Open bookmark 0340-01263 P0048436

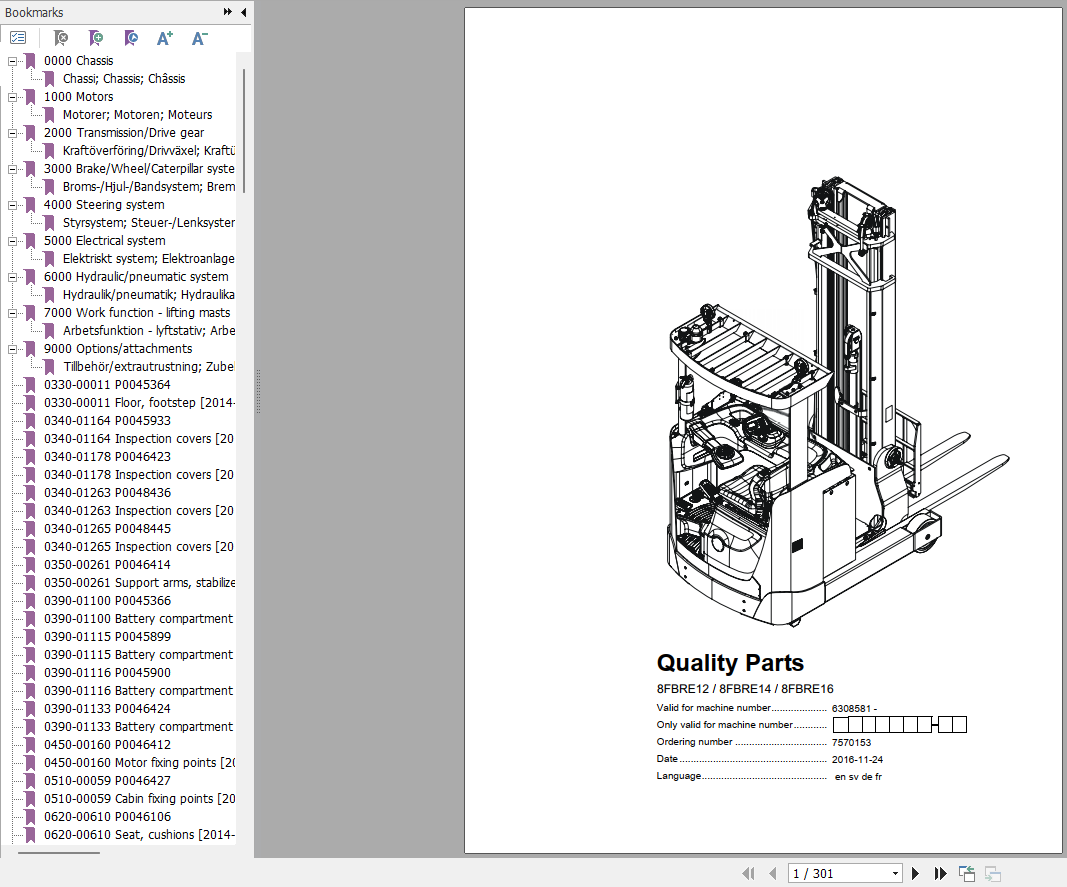tap(108, 493)
